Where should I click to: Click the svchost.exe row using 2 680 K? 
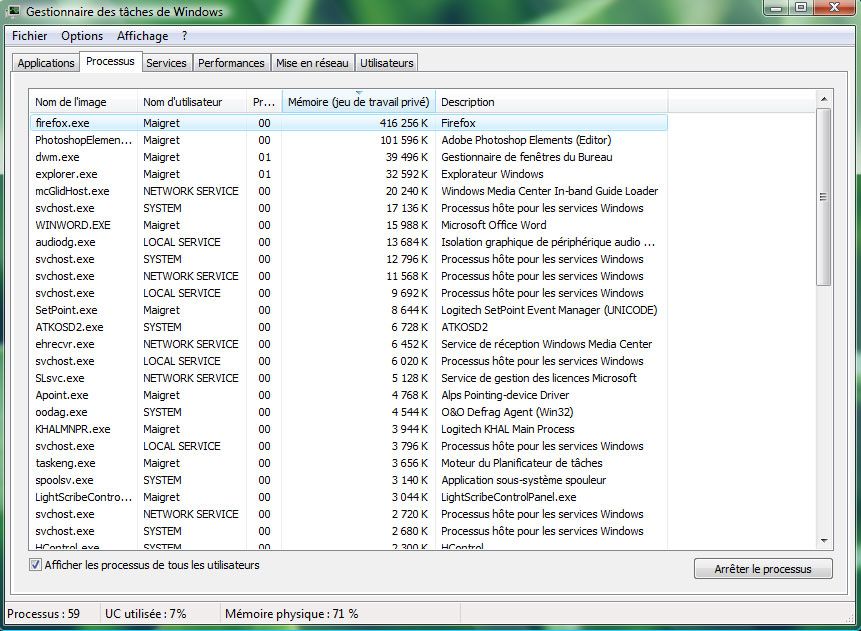[348, 531]
